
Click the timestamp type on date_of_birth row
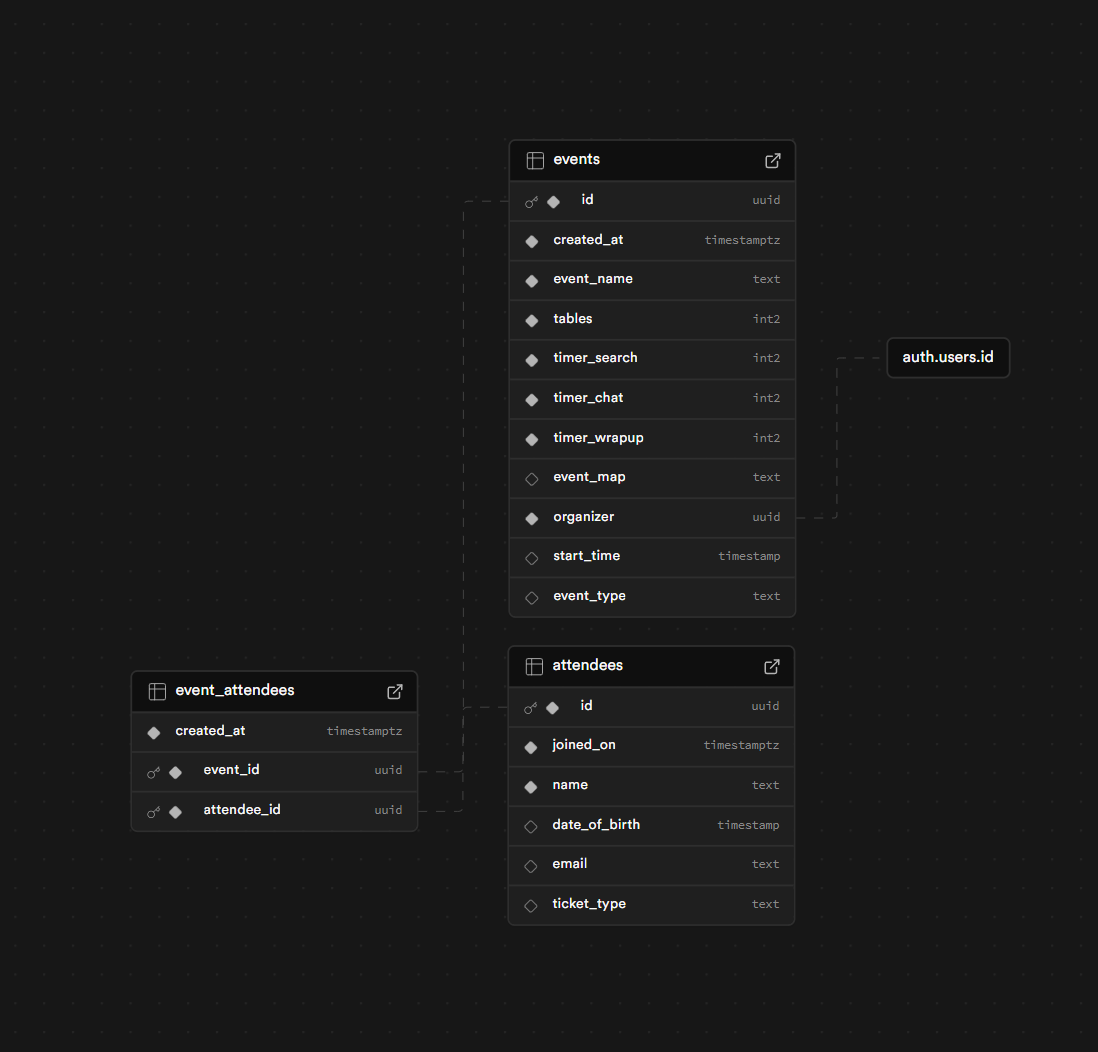coord(748,825)
